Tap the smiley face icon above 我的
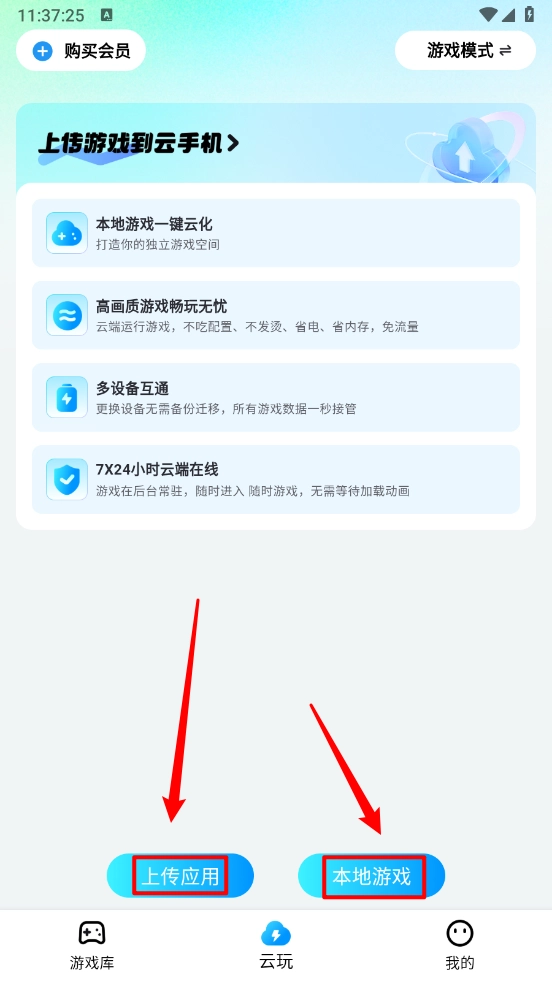This screenshot has height=981, width=552. pyautogui.click(x=460, y=933)
